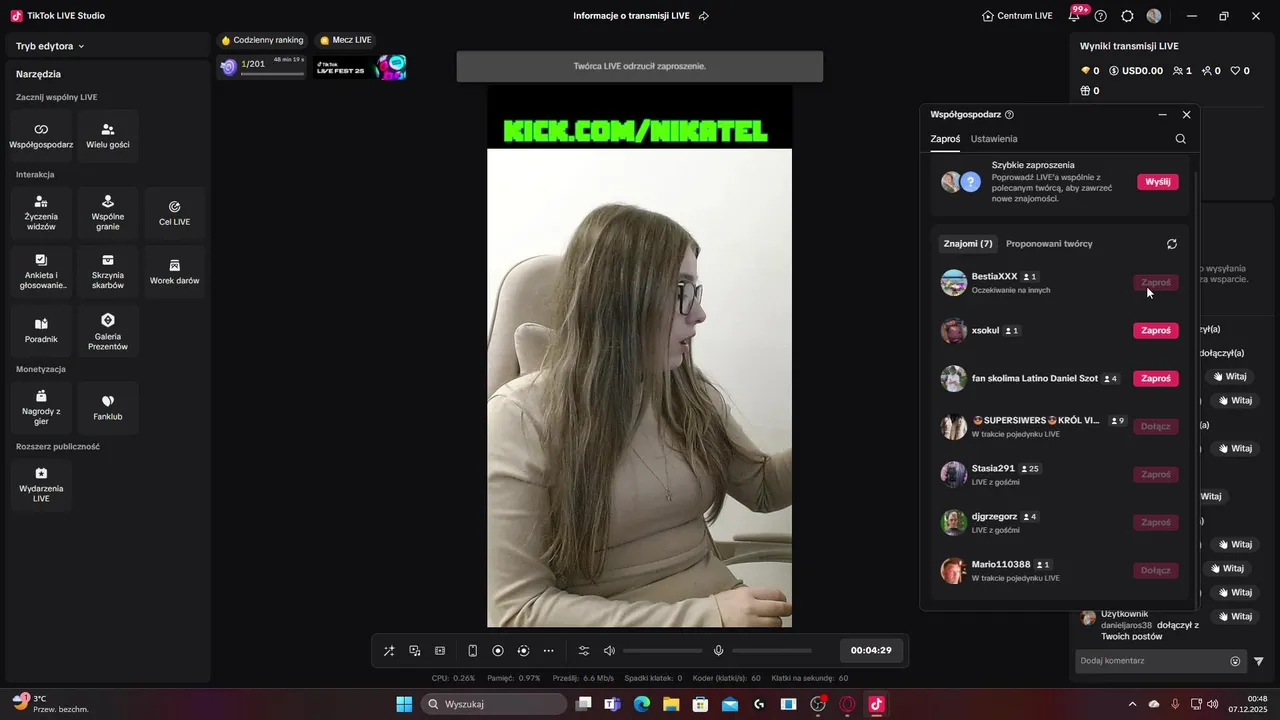Click the Wyszukaj taskbar search box

point(494,704)
